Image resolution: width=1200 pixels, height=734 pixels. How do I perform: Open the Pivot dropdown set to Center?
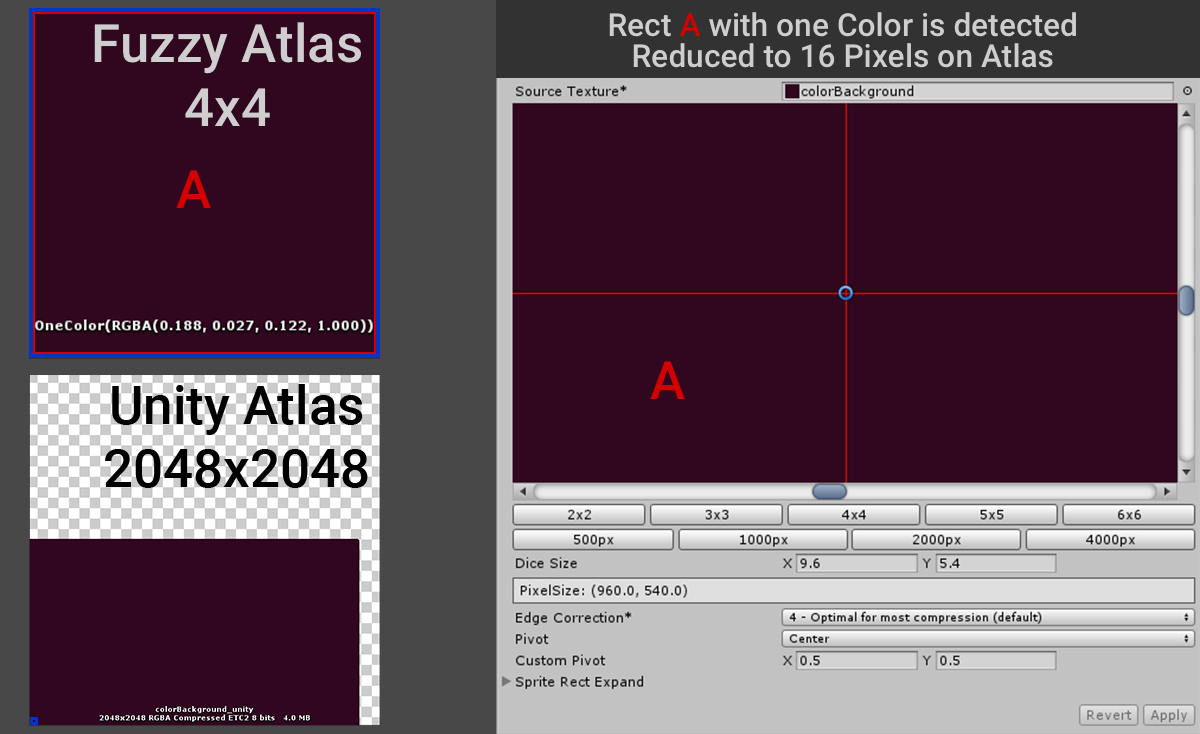tap(988, 639)
